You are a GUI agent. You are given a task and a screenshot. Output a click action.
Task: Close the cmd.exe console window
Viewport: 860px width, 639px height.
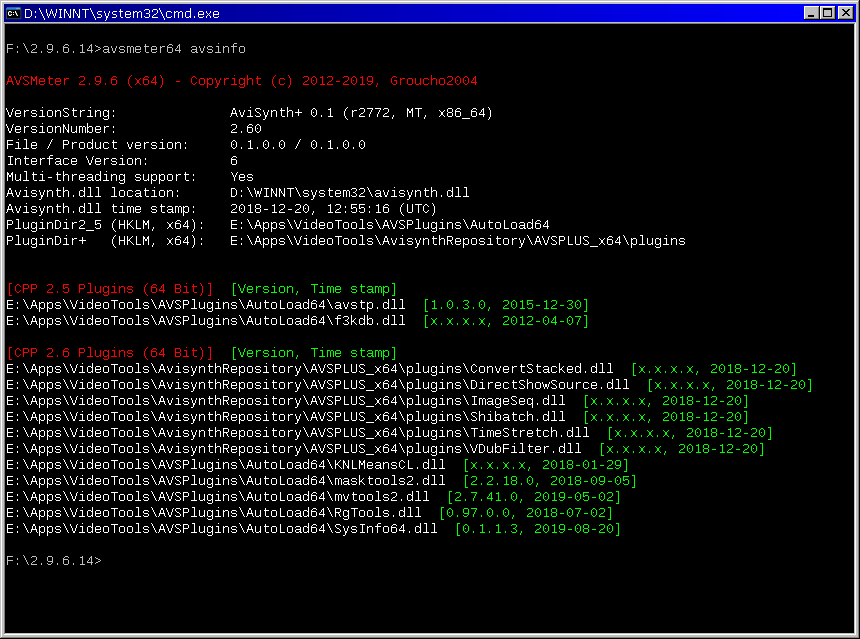pos(844,12)
